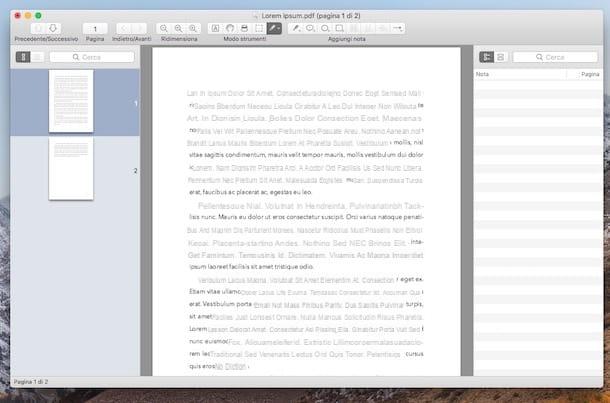Activate the Note pencil tool mode
This screenshot has height=403, width=610.
[272, 28]
